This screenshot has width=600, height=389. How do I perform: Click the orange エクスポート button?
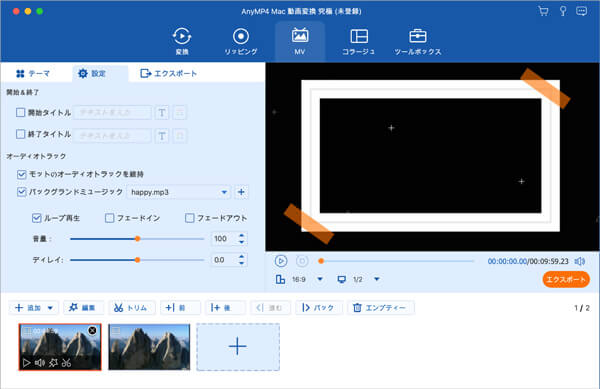[x=566, y=280]
